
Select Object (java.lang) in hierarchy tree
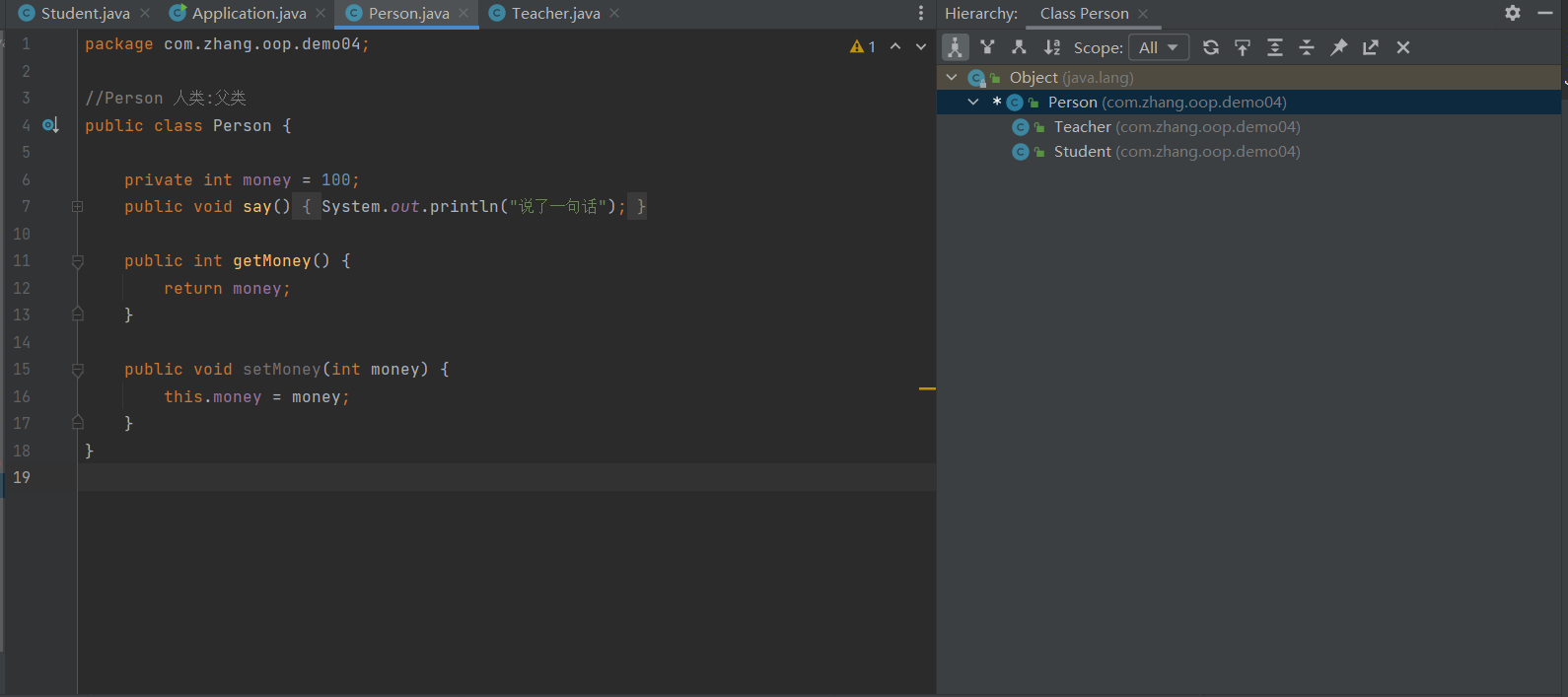[1071, 77]
